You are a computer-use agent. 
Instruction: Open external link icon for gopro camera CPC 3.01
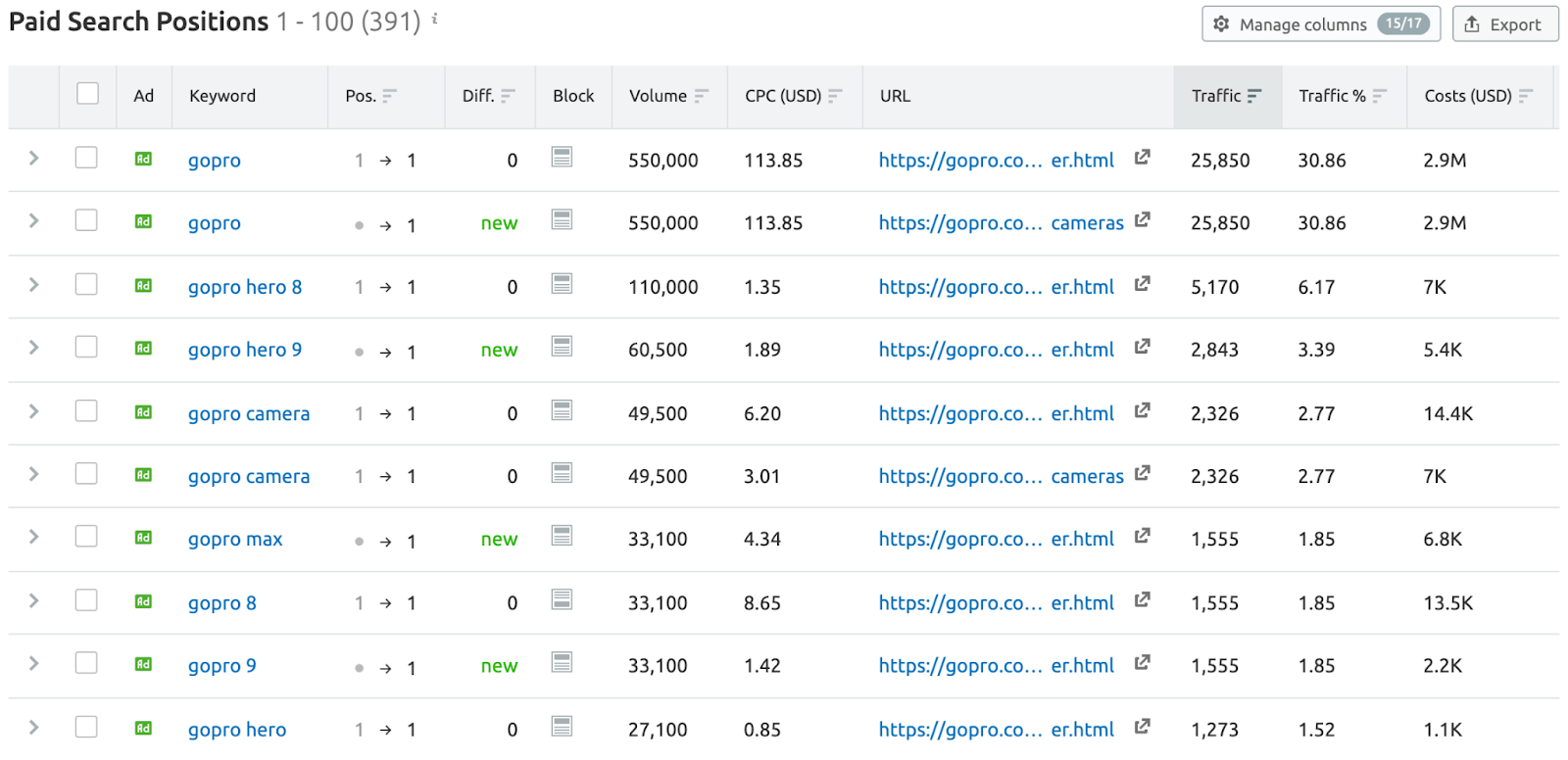click(1142, 473)
